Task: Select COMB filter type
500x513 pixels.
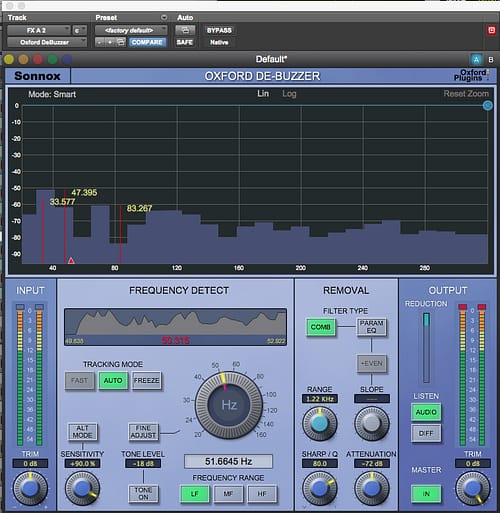Action: [x=321, y=327]
